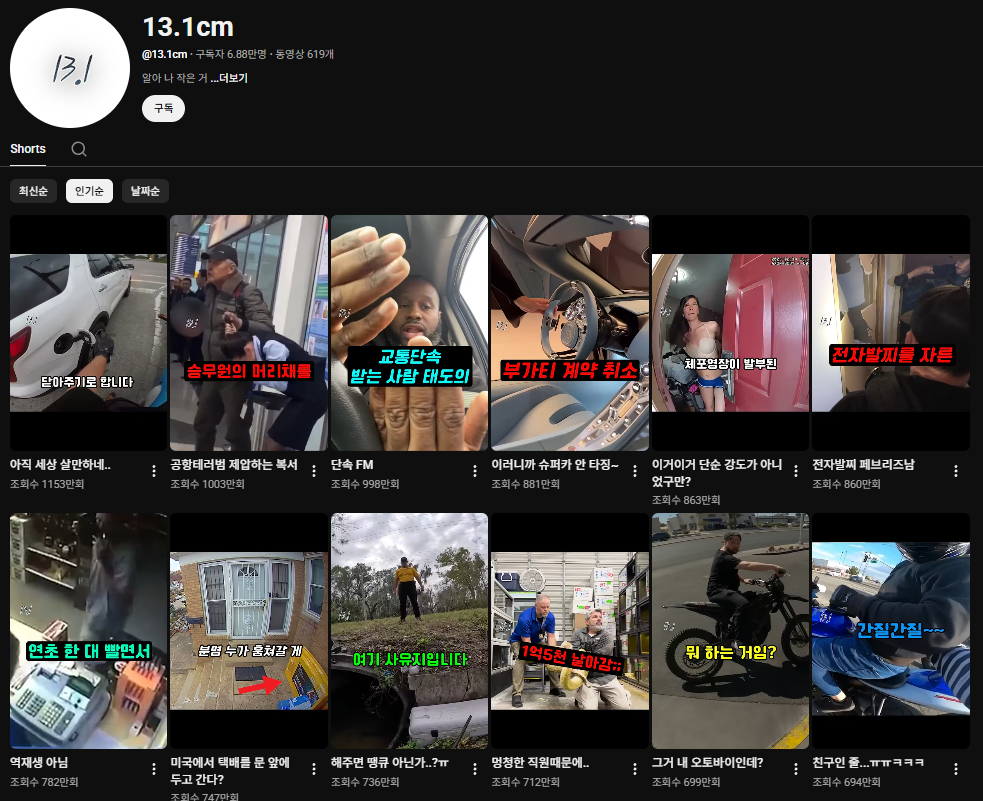Open more options menu for '단속 FM' video
This screenshot has height=801, width=983.
475,471
